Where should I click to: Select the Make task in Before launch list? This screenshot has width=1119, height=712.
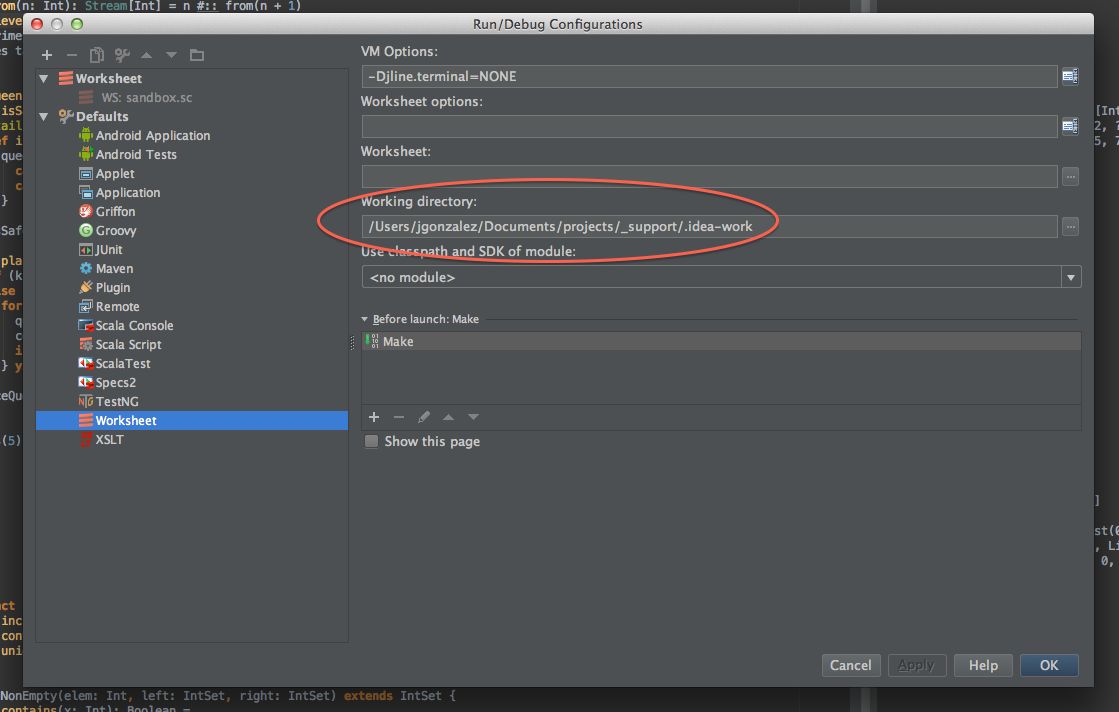721,341
